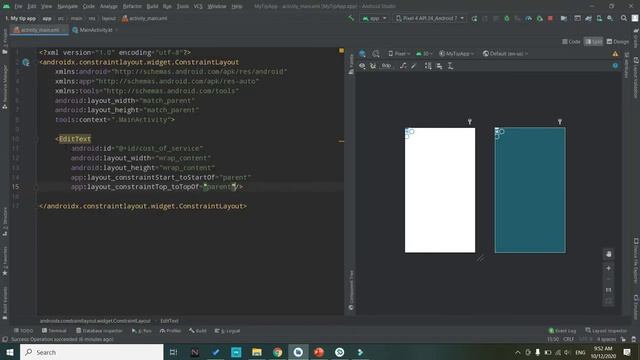The width and height of the screenshot is (640, 360).
Task: Switch to Design view mode
Action: click(x=618, y=42)
